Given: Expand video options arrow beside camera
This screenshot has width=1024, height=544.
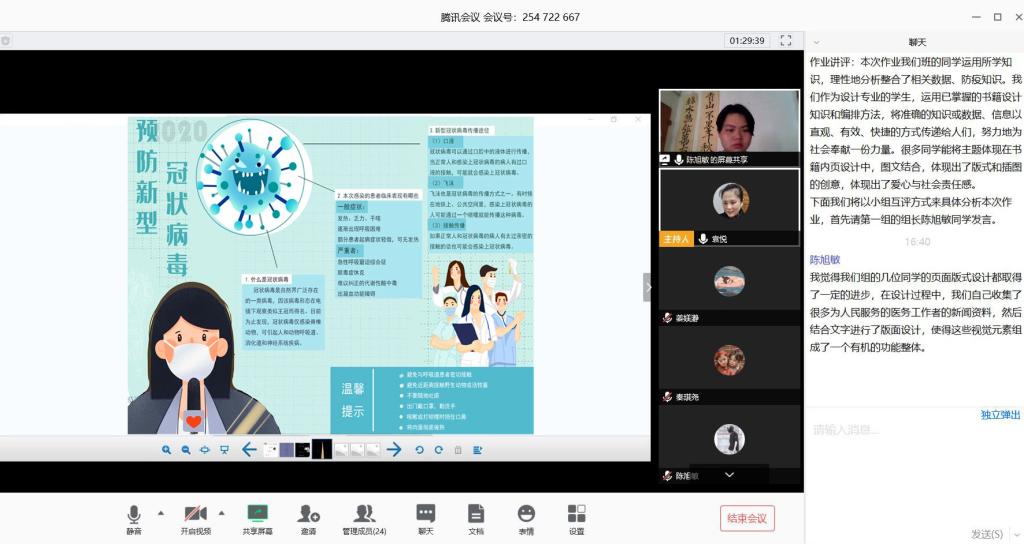Looking at the screenshot, I should click(222, 514).
